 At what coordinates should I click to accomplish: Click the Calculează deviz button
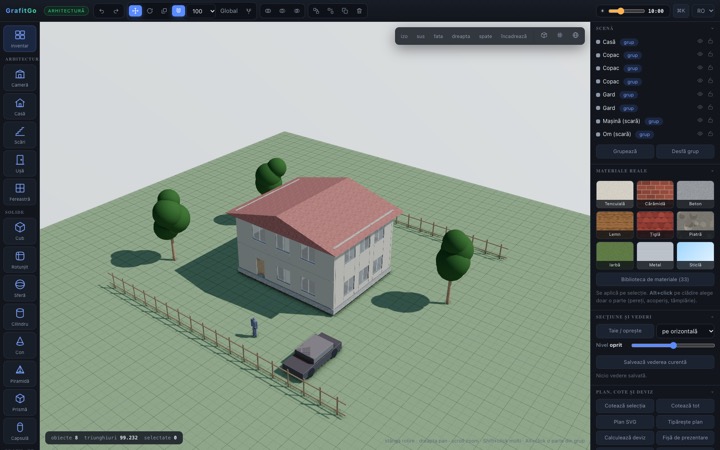point(625,437)
